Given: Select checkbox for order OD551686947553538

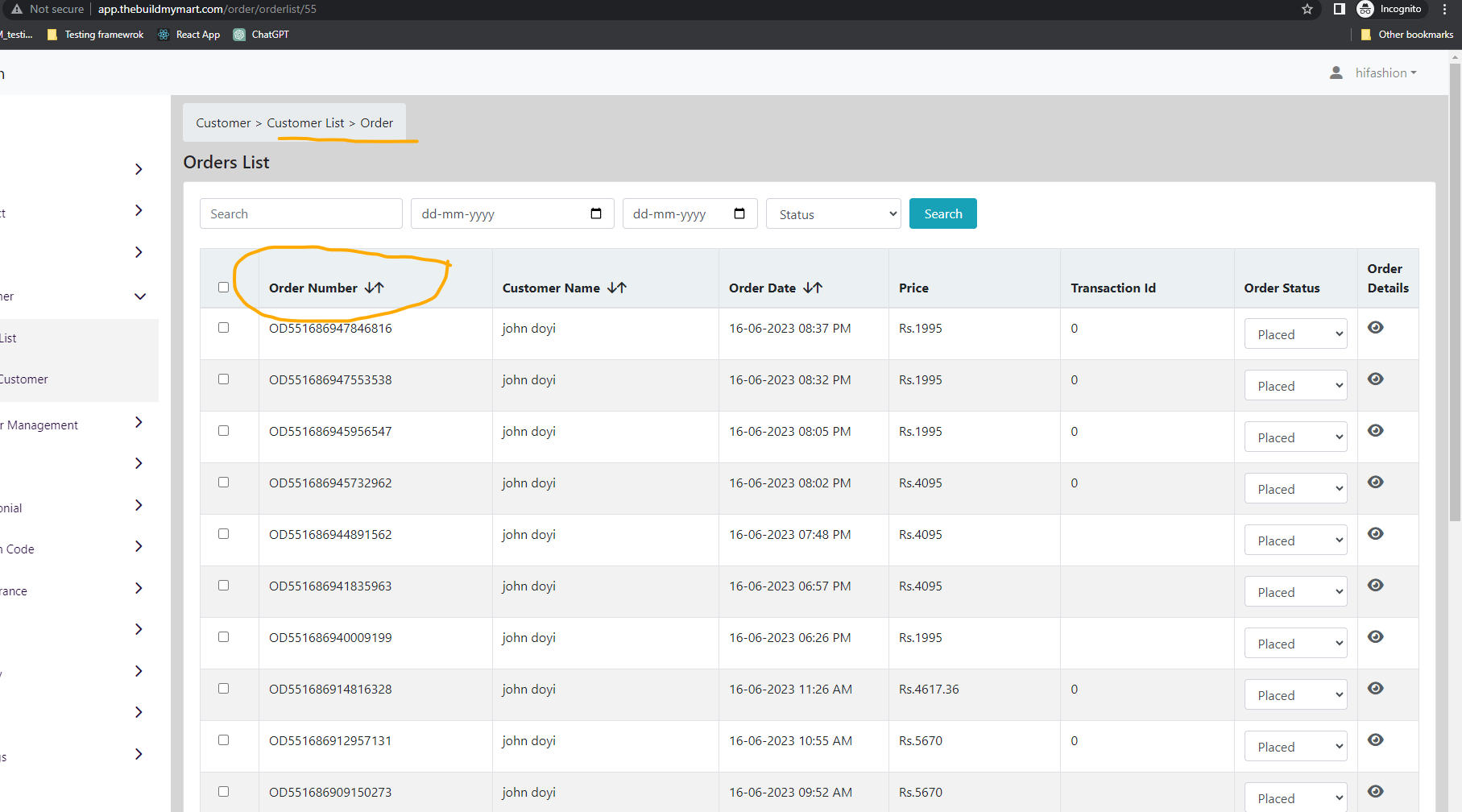Looking at the screenshot, I should 224,379.
